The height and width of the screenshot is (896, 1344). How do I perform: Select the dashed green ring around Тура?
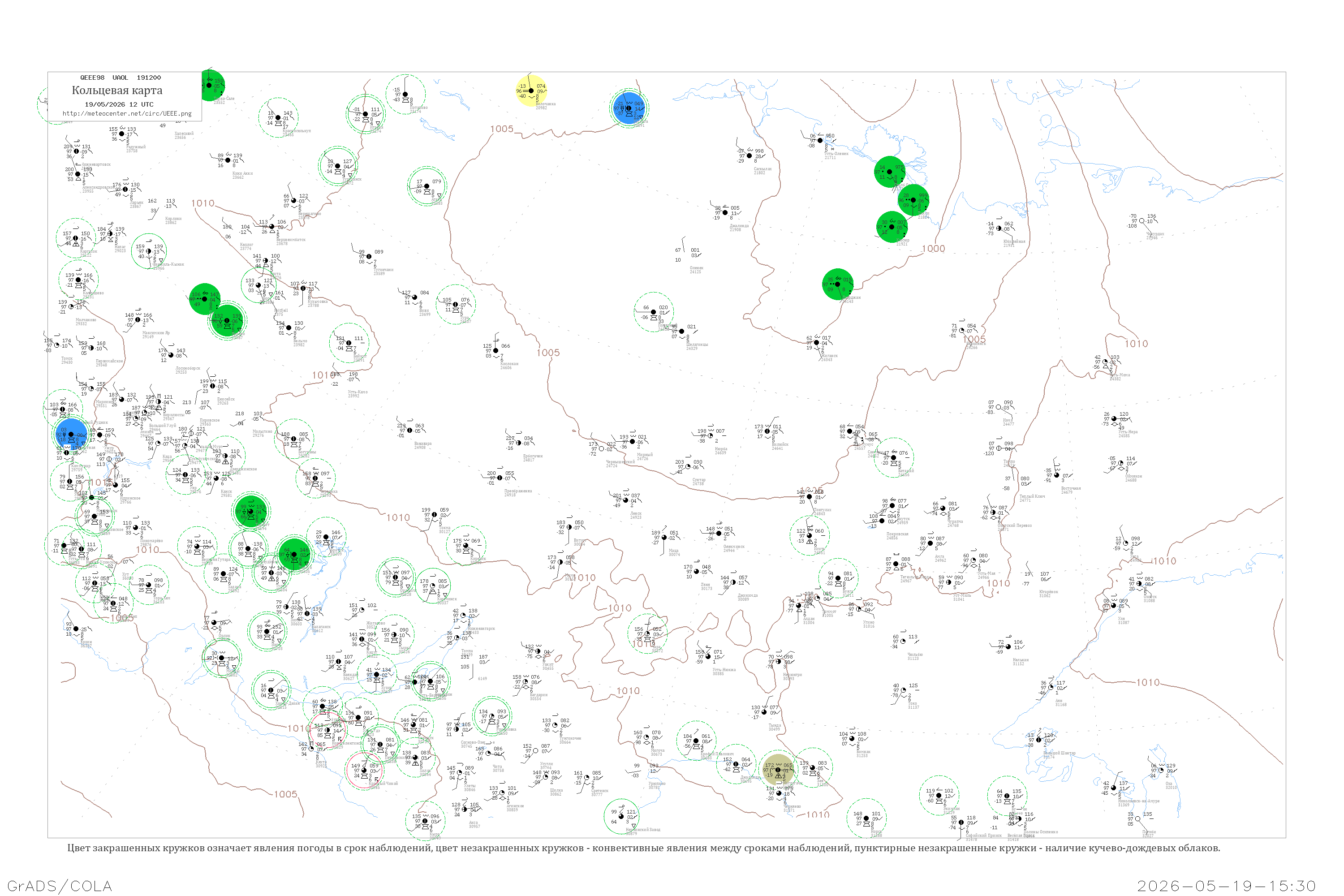coord(456,305)
